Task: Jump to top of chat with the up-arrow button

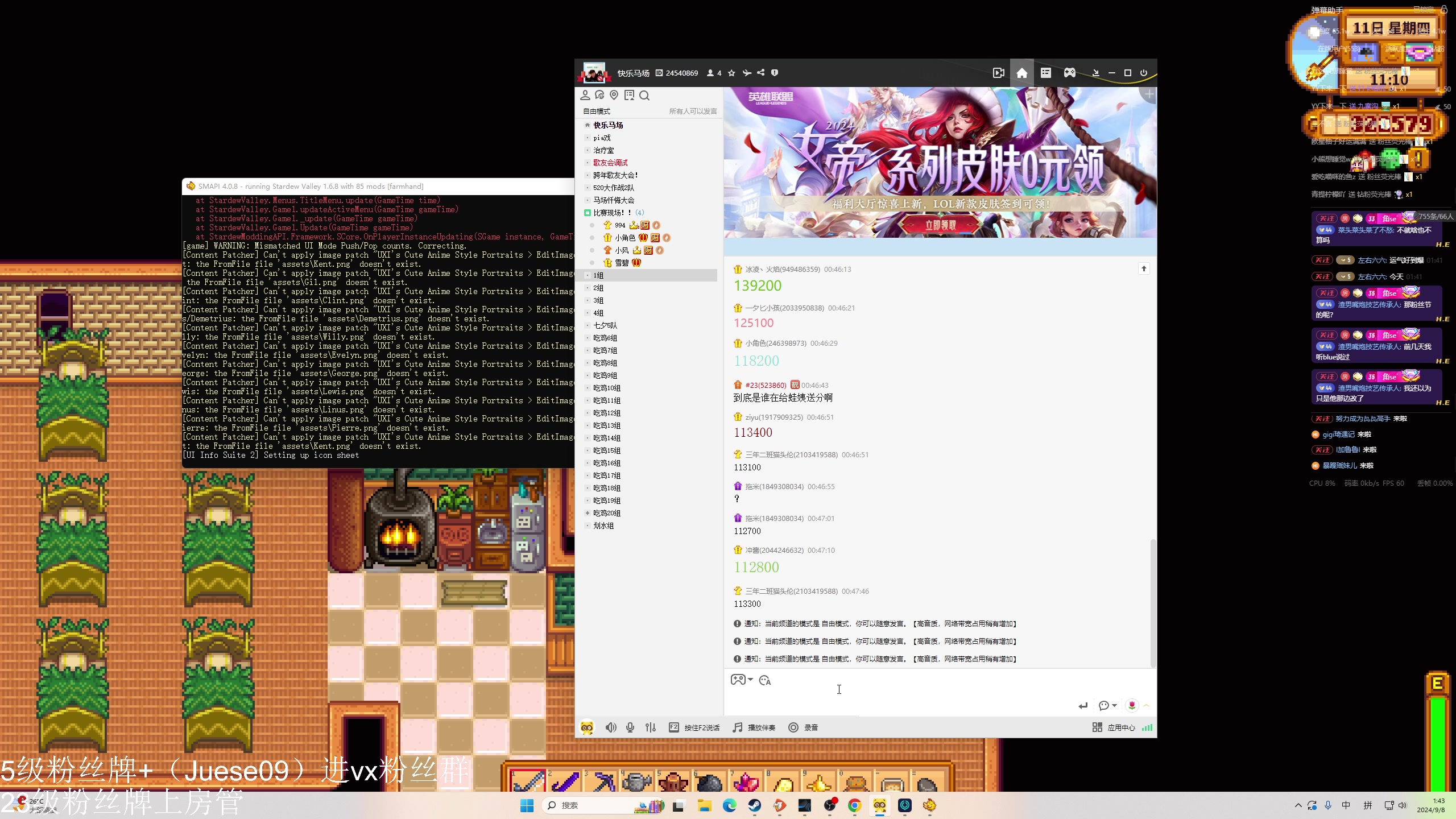Action: pos(1144,268)
